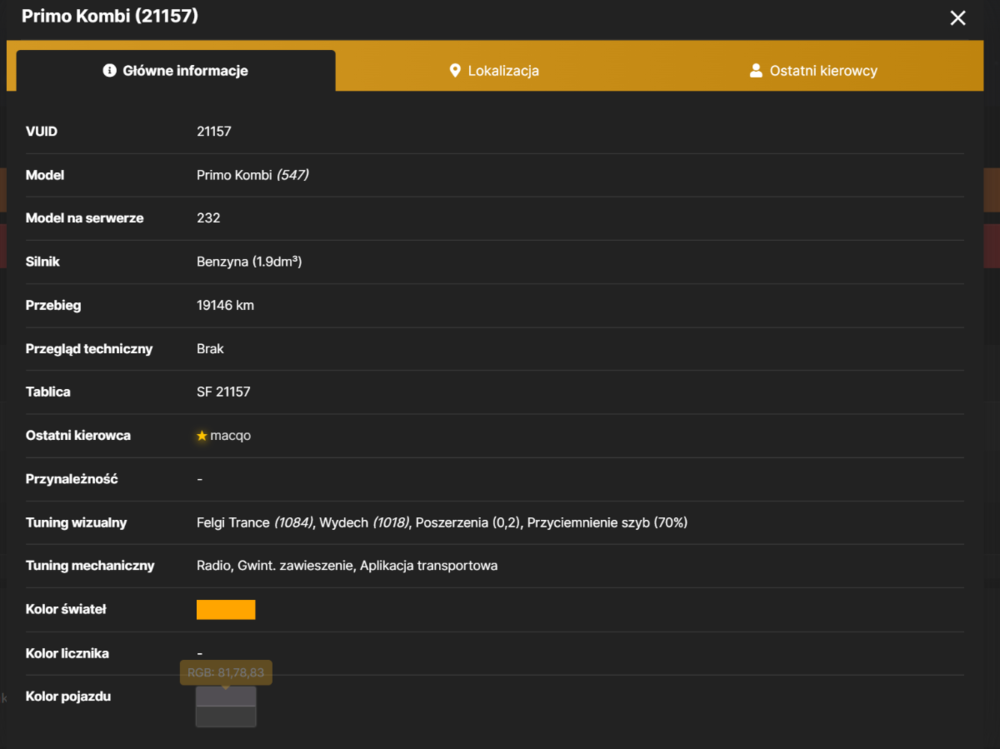Click the Kolor licznika row label
The image size is (1000, 749).
pyautogui.click(x=67, y=653)
